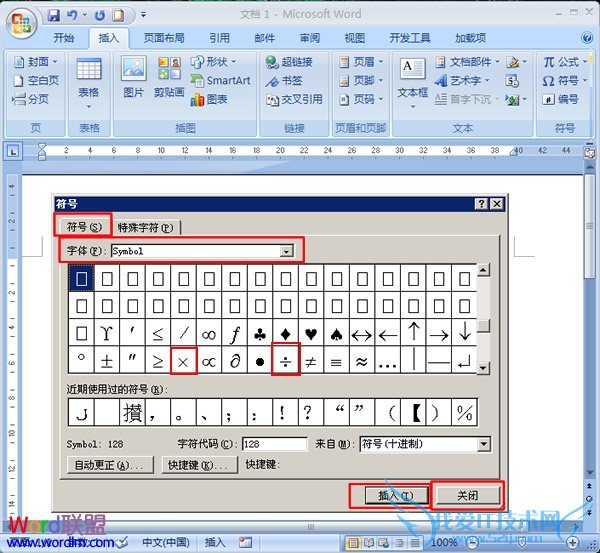The width and height of the screenshot is (600, 553).
Task: Open the 页面布局 ribbon tab
Action: tap(164, 38)
